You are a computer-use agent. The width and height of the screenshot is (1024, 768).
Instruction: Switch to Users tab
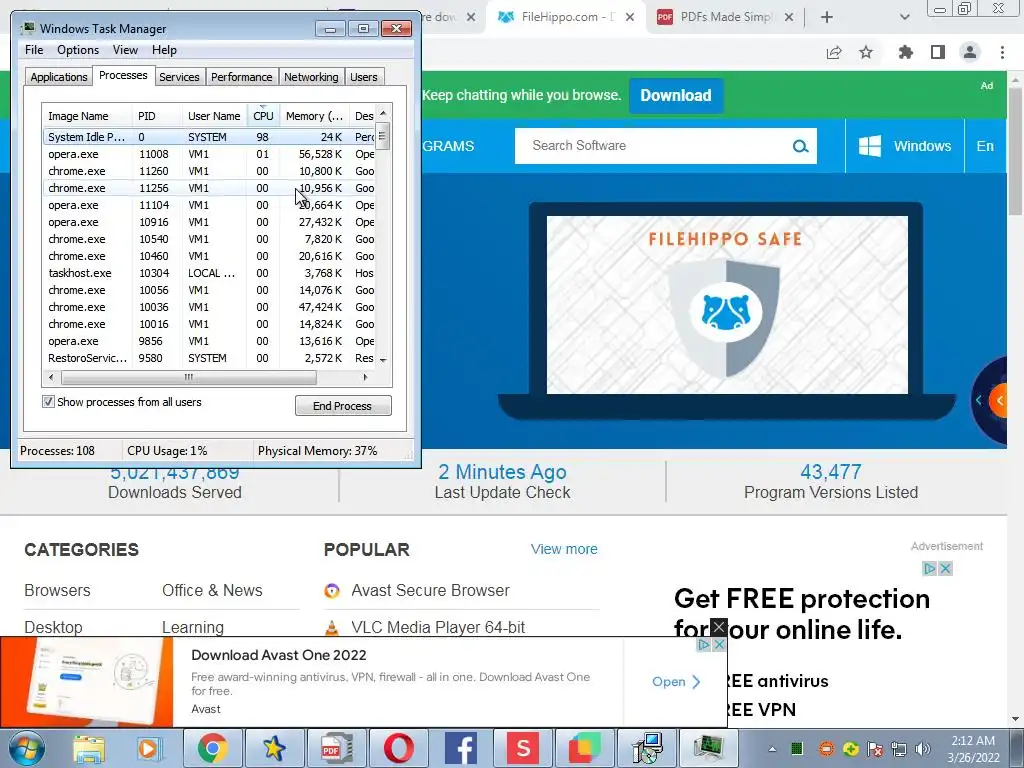[364, 77]
